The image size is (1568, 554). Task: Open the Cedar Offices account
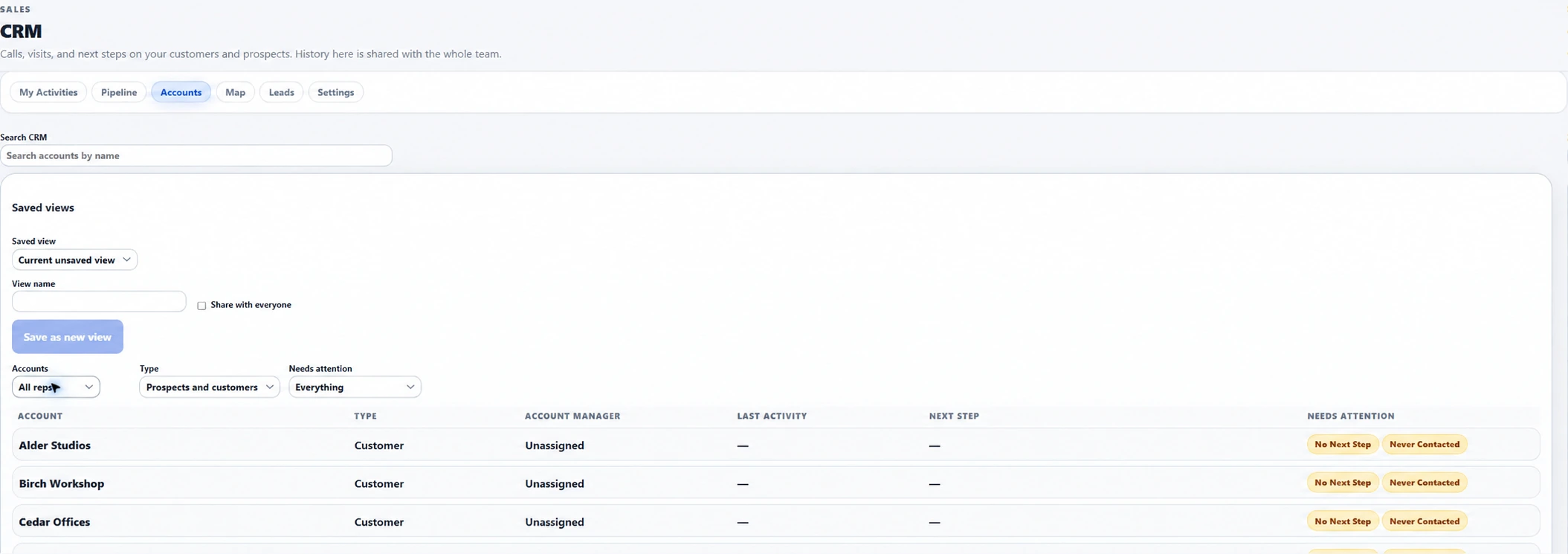(55, 522)
